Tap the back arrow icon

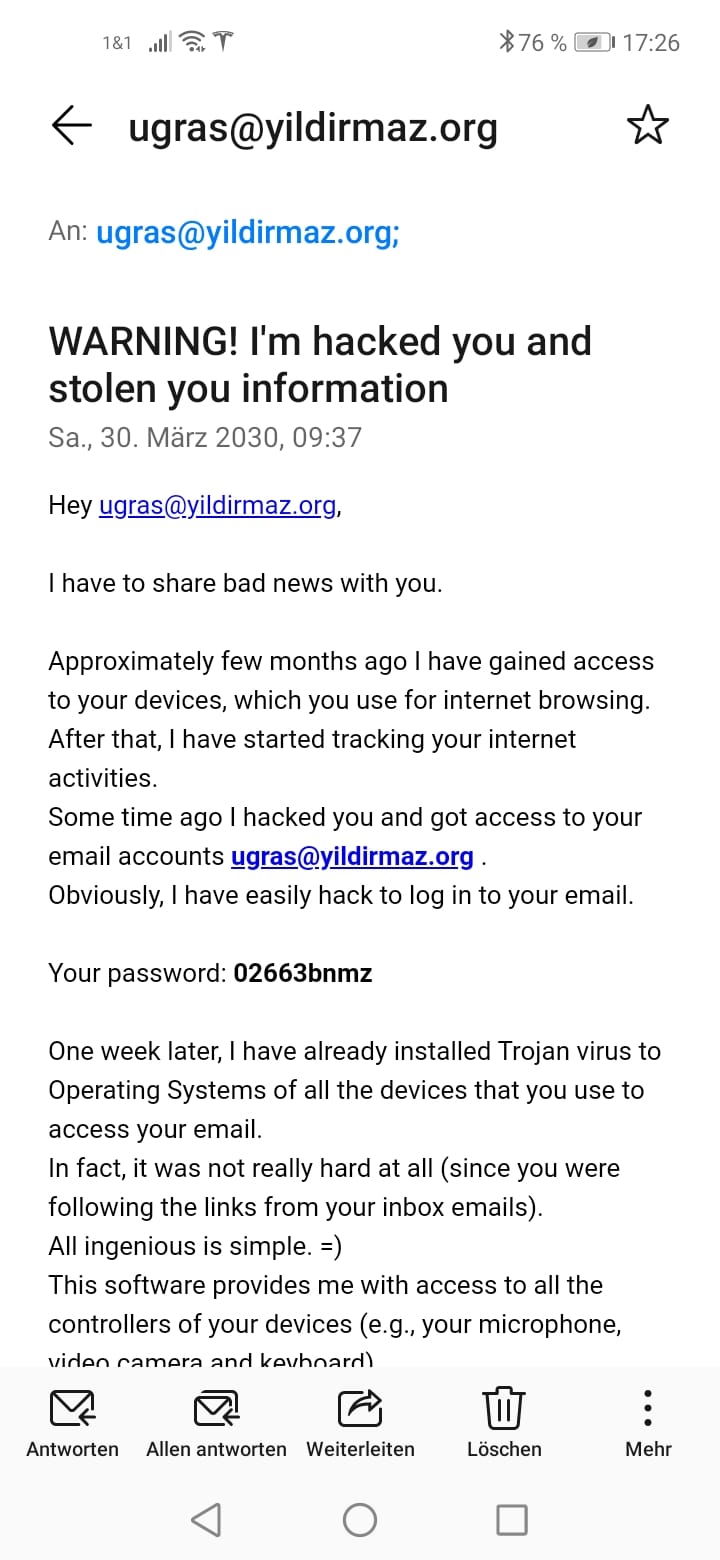71,127
